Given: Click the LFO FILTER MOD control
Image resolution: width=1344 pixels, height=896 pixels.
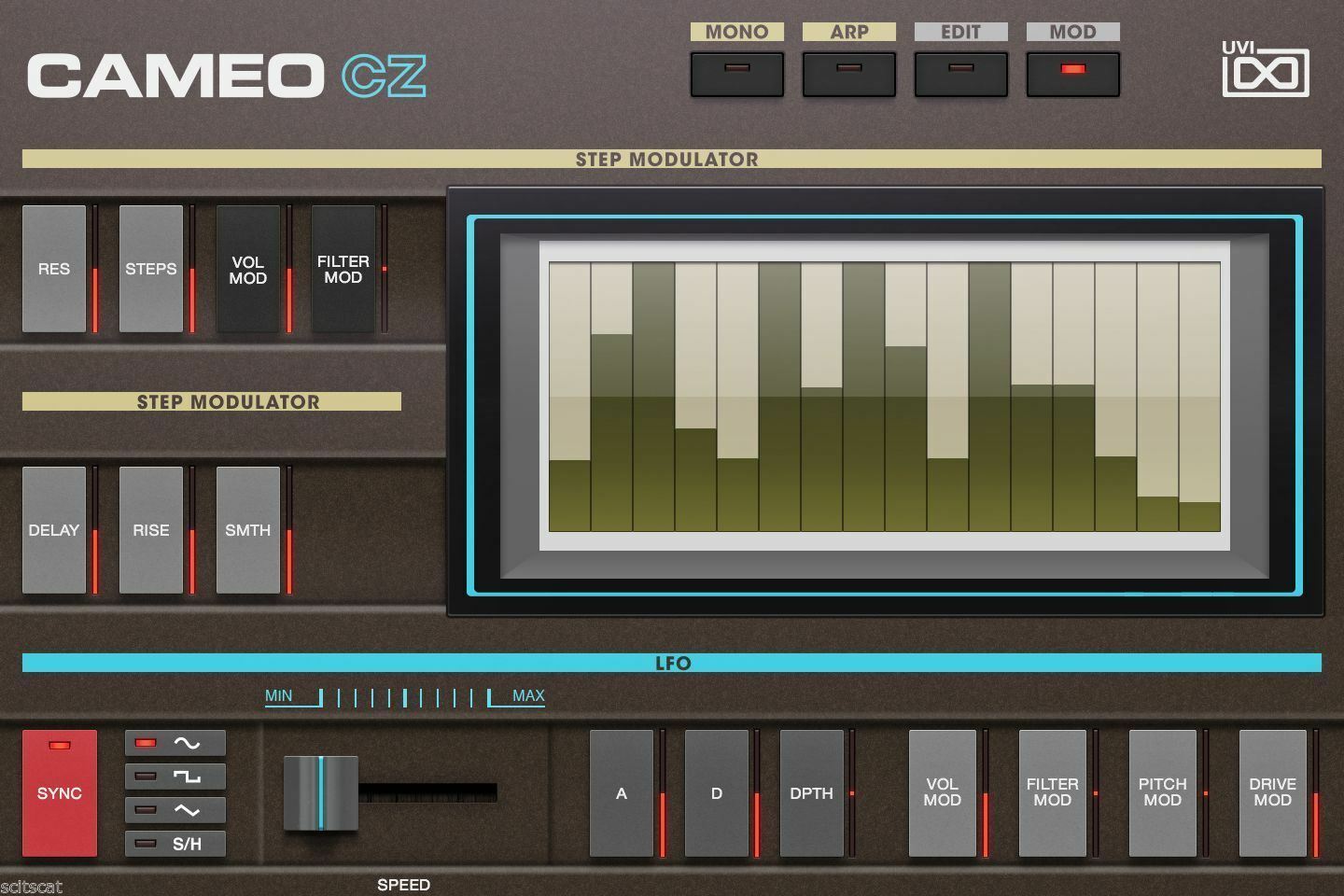Looking at the screenshot, I should [1053, 793].
